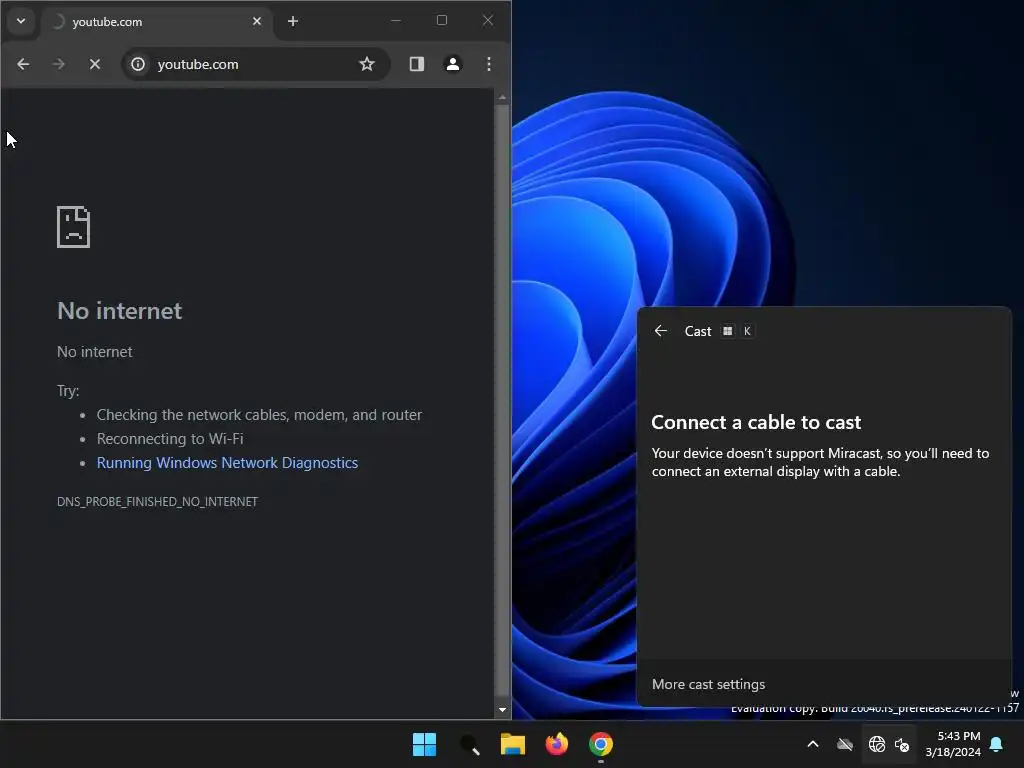1024x768 pixels.
Task: Open Chrome side panel
Action: coord(417,64)
